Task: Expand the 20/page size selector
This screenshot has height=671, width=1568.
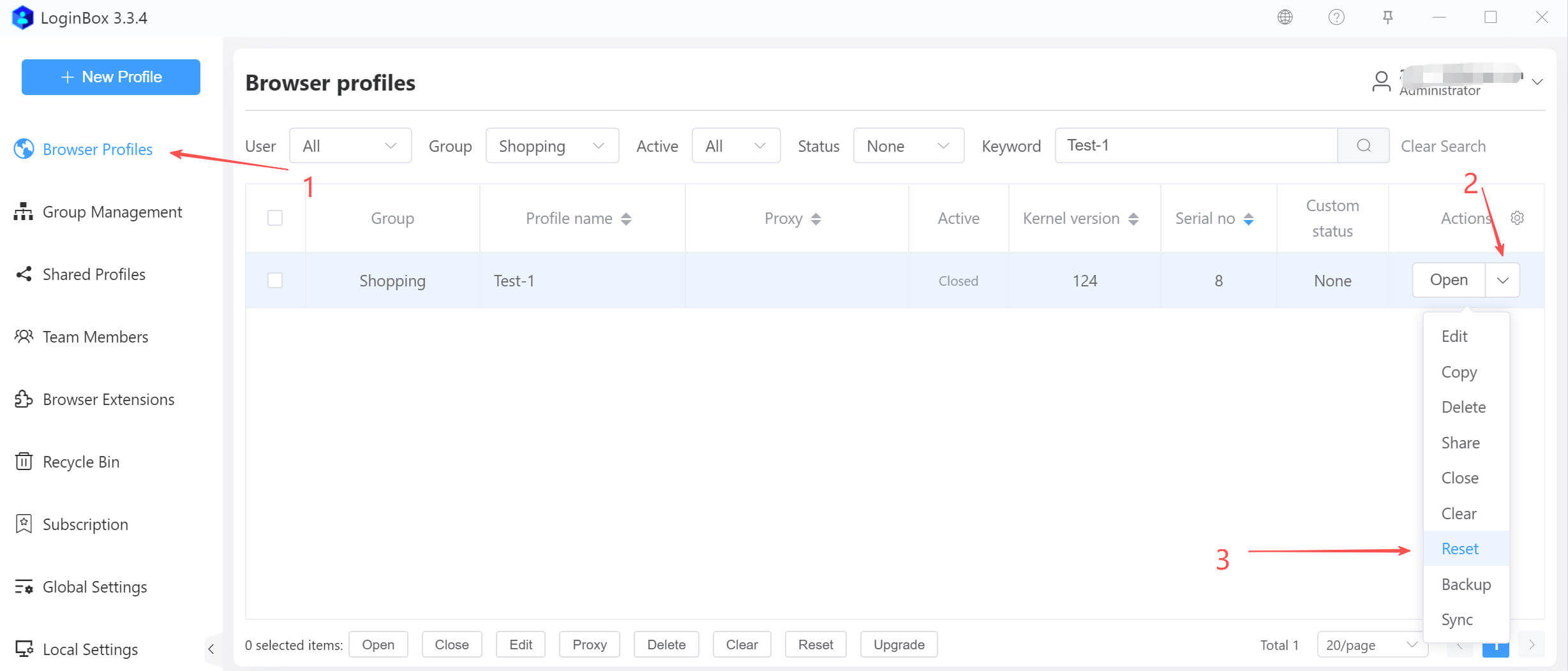Action: [1371, 645]
